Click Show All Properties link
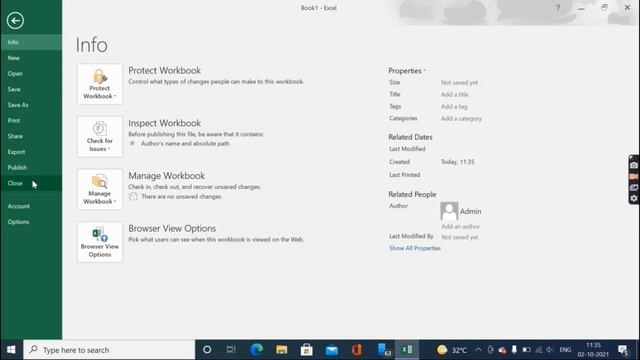The width and height of the screenshot is (640, 360). pos(415,248)
